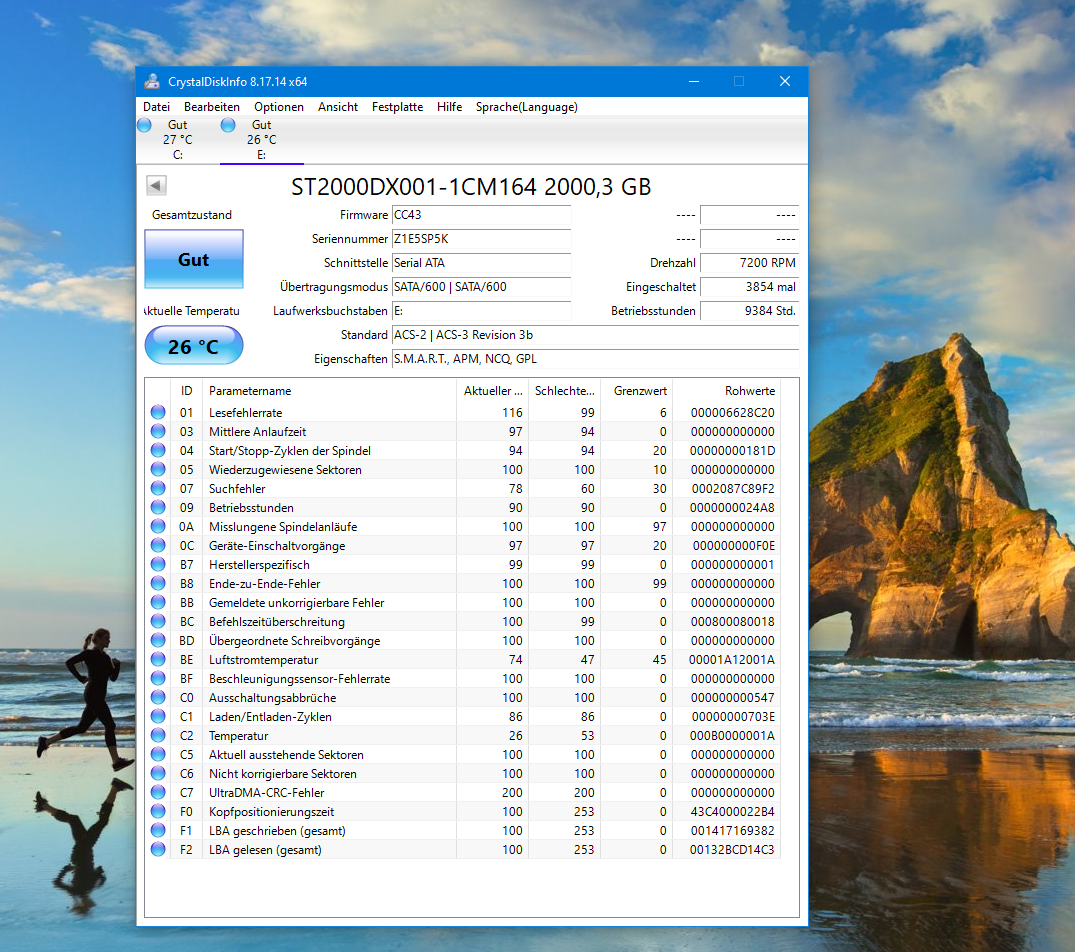The height and width of the screenshot is (952, 1075).
Task: Click the 26 °C temperature button
Action: pyautogui.click(x=194, y=345)
